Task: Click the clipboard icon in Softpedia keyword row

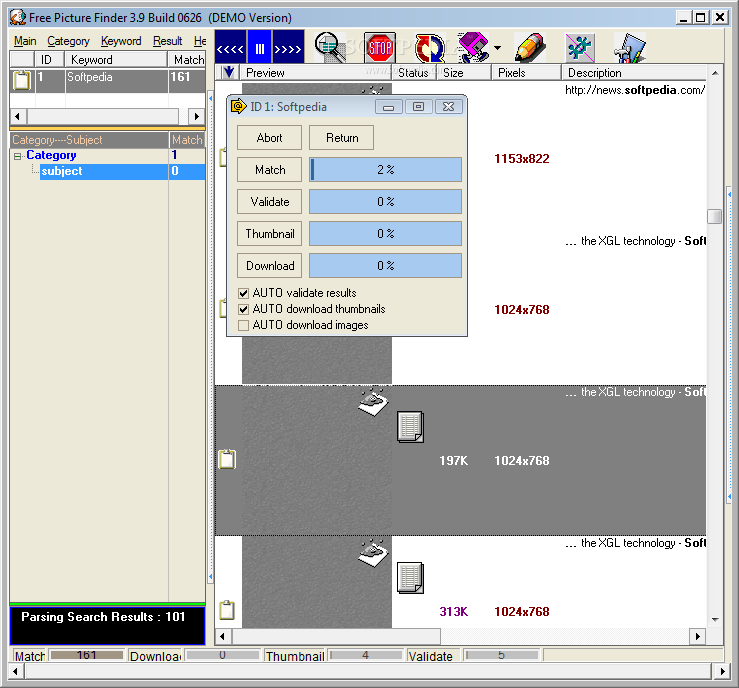Action: [x=22, y=80]
